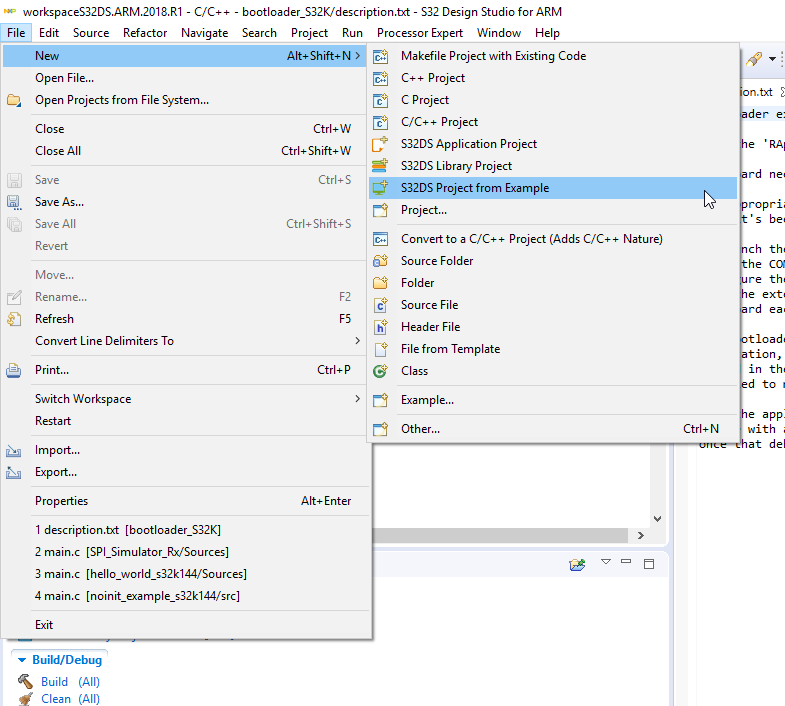Open the File menu
Screen dimensions: 785x706
[x=16, y=33]
